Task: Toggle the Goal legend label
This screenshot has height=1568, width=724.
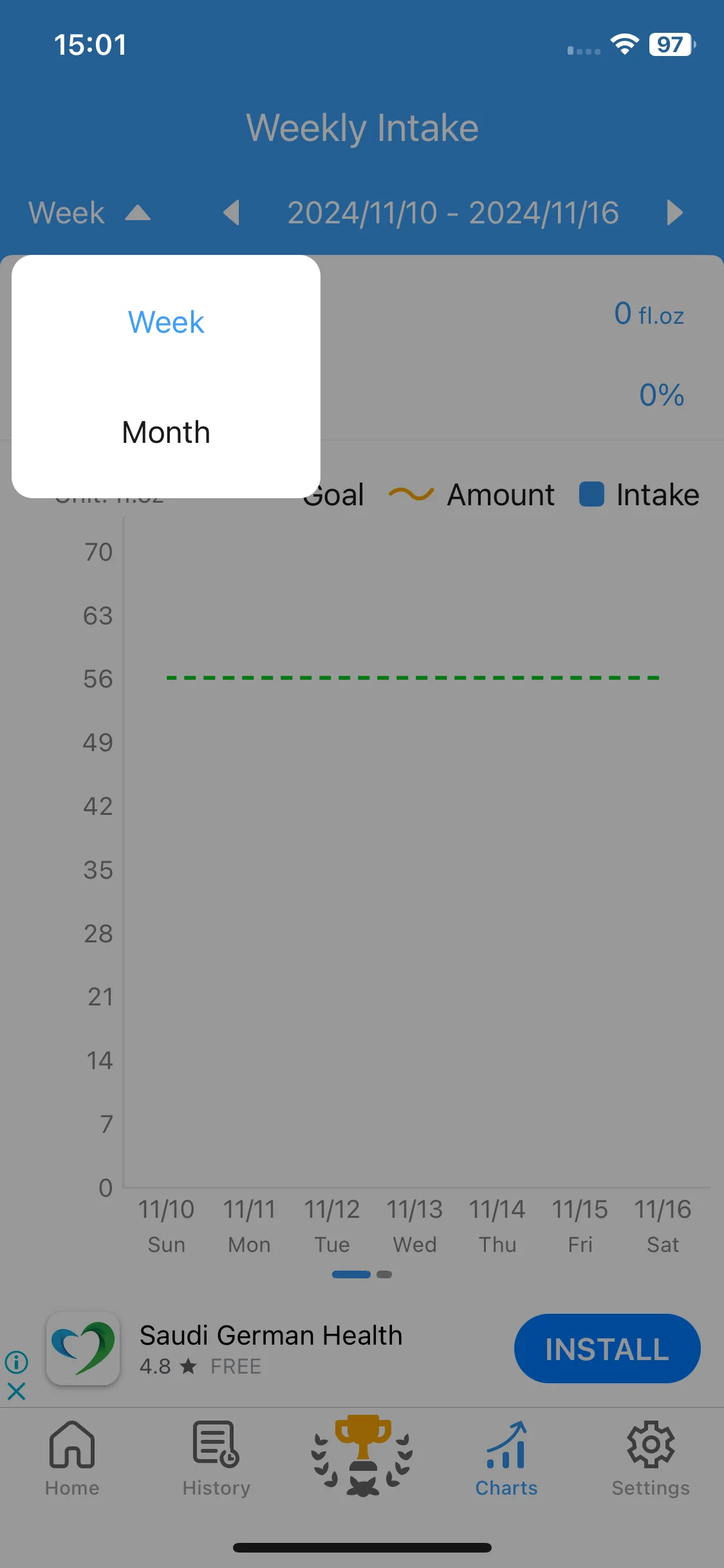Action: 333,494
